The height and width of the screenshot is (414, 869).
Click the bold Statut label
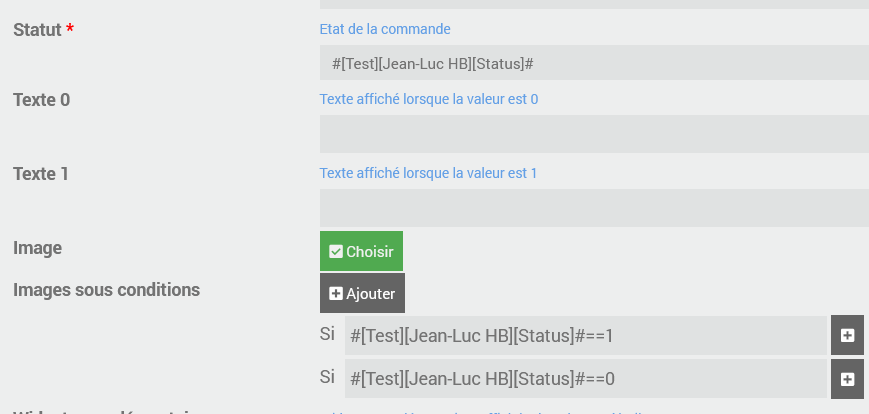click(37, 30)
